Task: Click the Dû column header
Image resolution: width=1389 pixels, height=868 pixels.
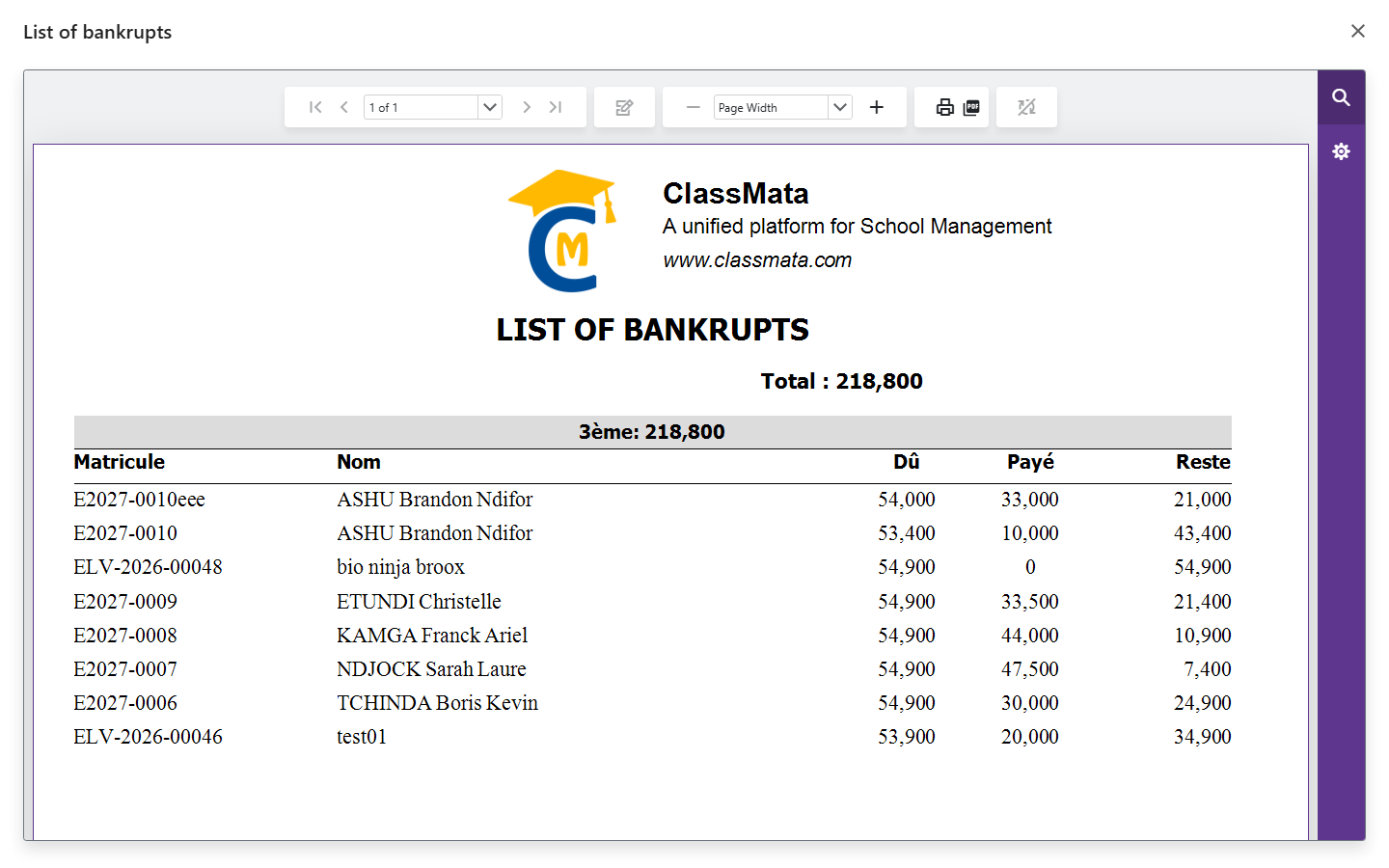Action: coord(907,462)
